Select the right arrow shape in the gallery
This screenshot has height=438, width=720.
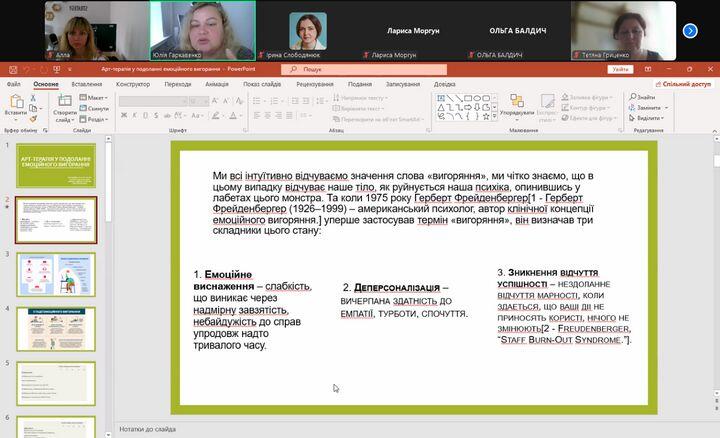468,107
